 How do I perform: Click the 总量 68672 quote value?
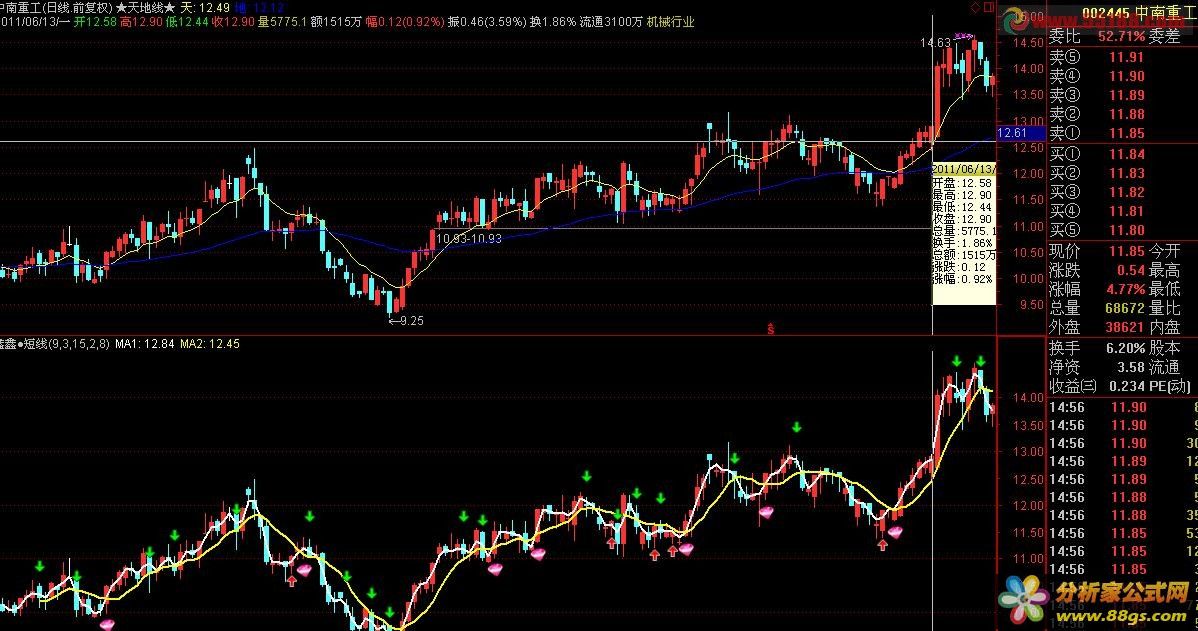pos(1125,309)
